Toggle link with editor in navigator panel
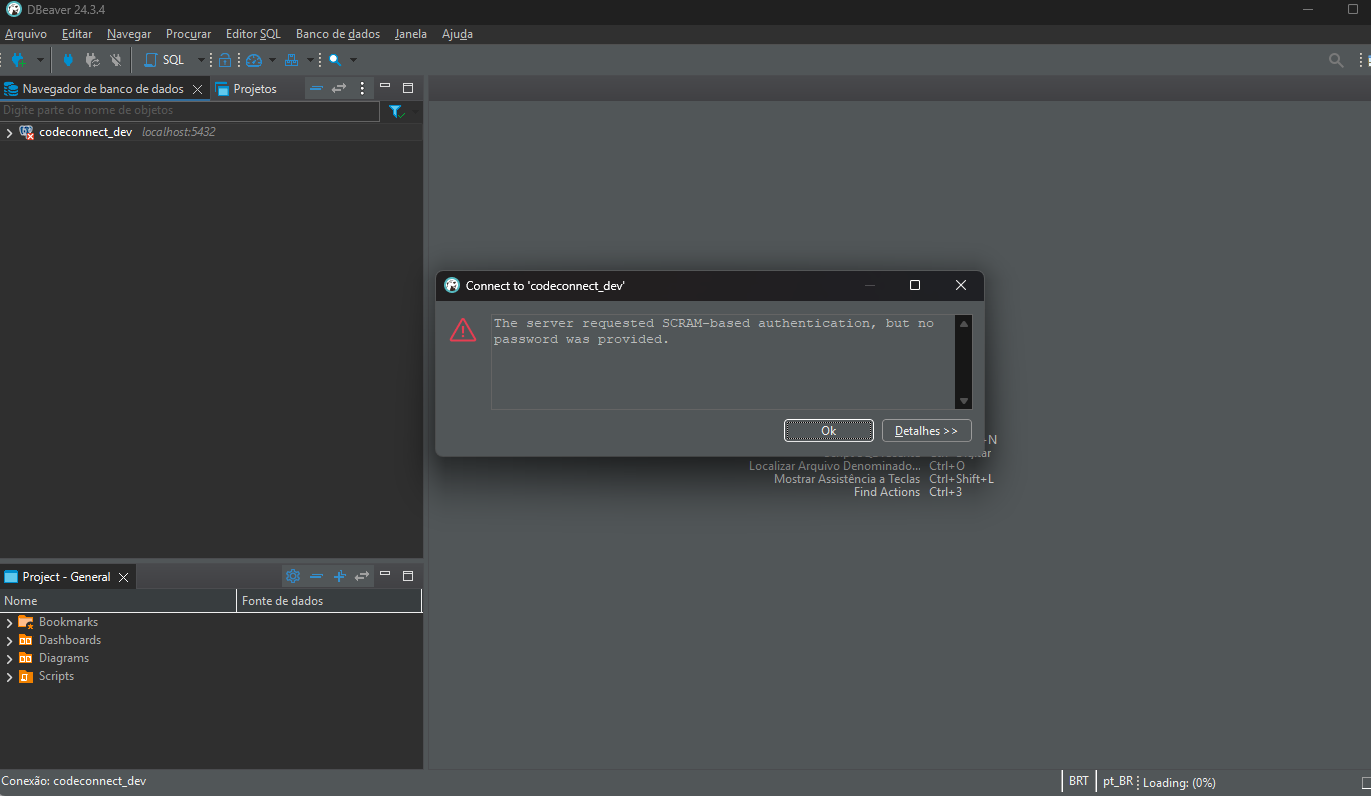 pyautogui.click(x=339, y=88)
